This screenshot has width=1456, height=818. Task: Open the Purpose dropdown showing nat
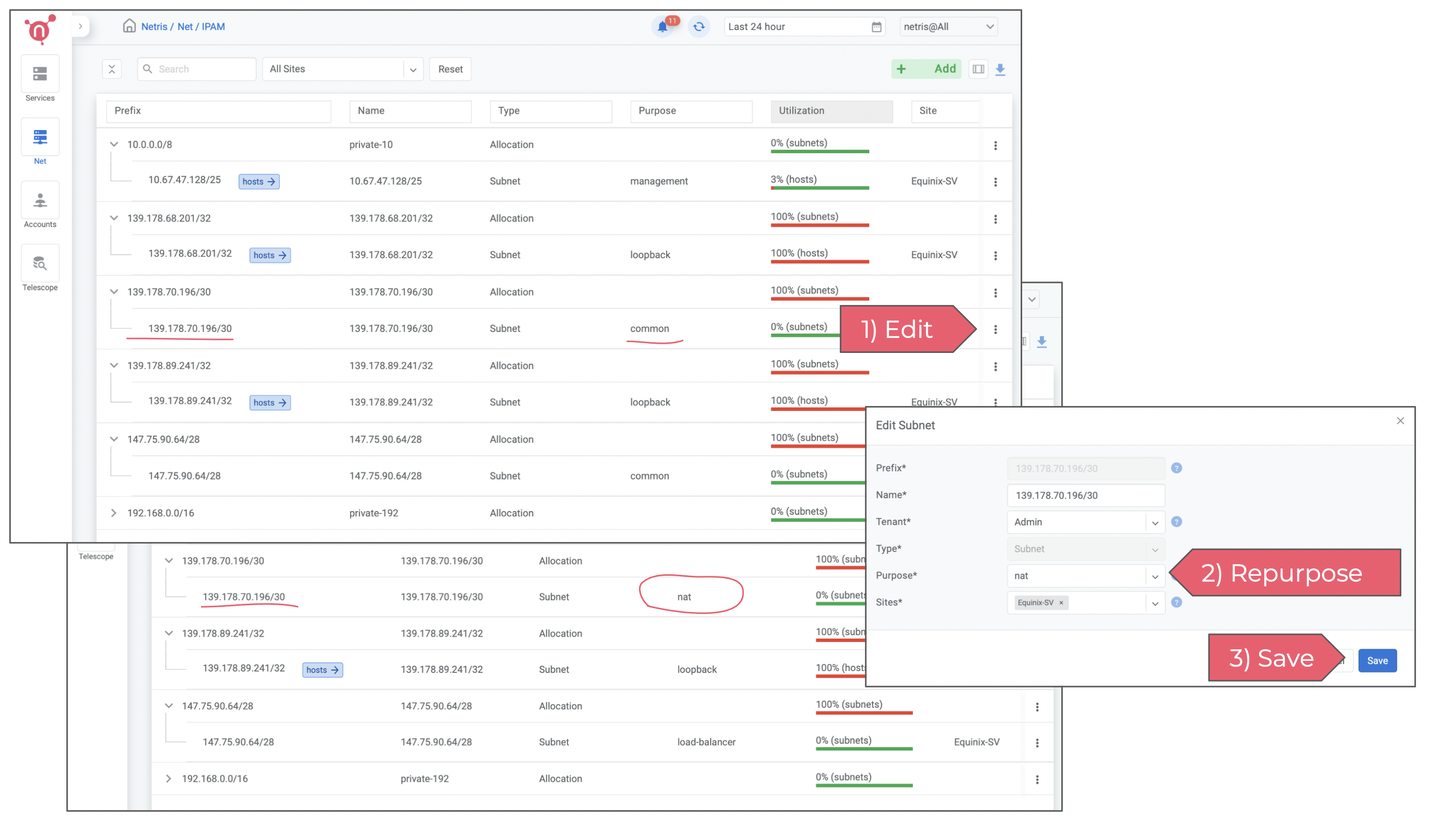coord(1085,576)
